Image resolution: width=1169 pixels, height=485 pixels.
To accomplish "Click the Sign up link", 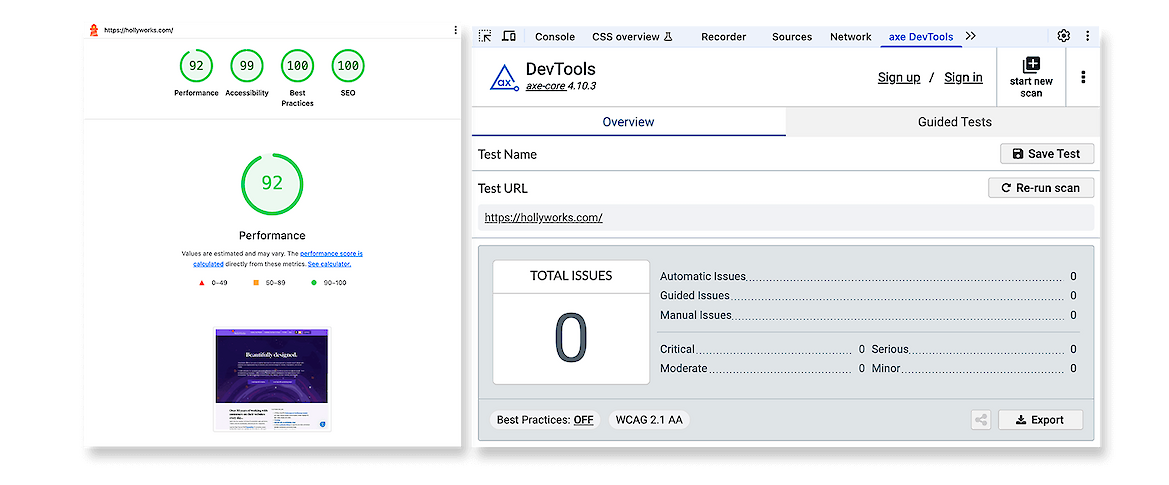I will pos(898,77).
